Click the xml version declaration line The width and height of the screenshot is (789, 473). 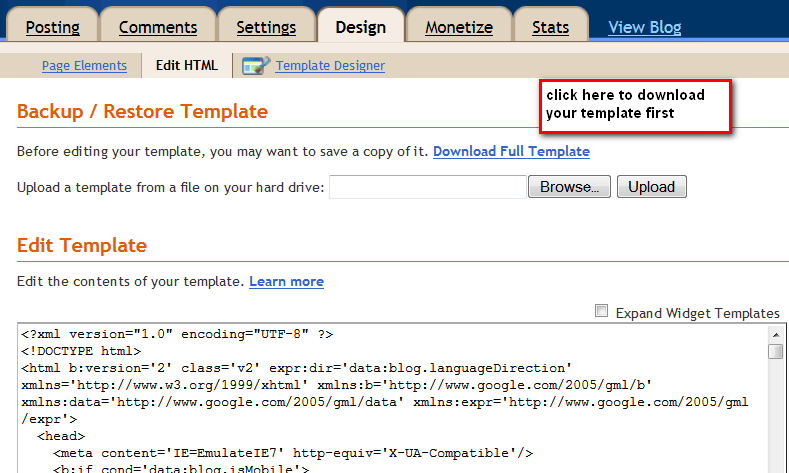[177, 334]
